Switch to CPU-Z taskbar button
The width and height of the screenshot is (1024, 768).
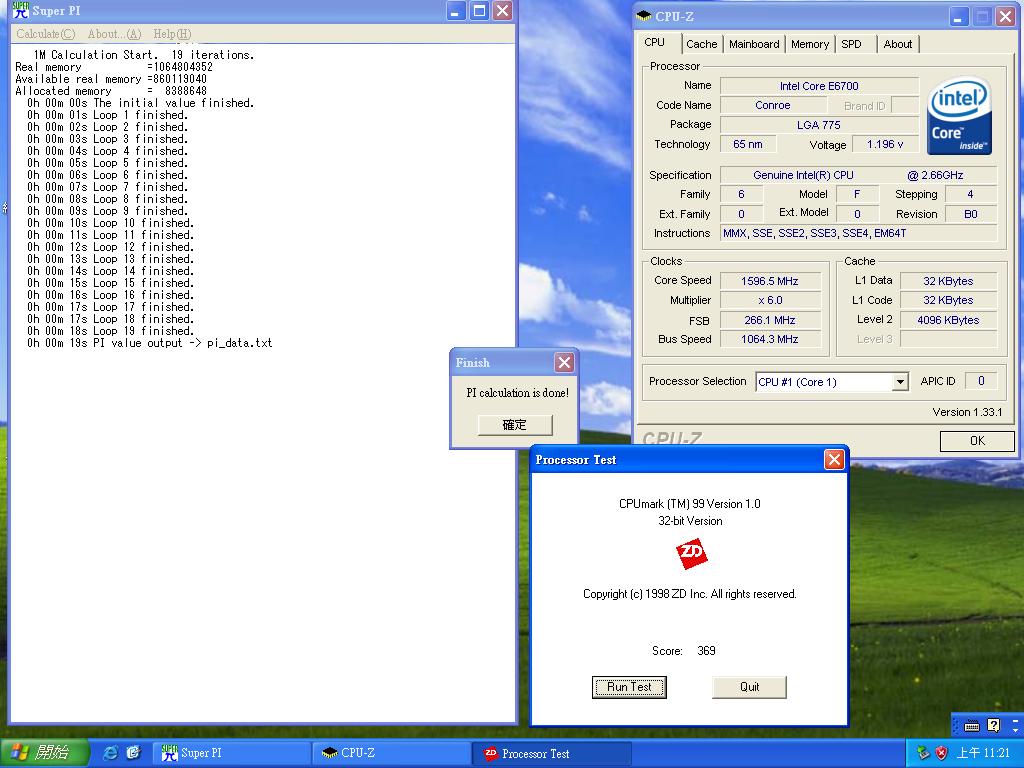pyautogui.click(x=391, y=753)
